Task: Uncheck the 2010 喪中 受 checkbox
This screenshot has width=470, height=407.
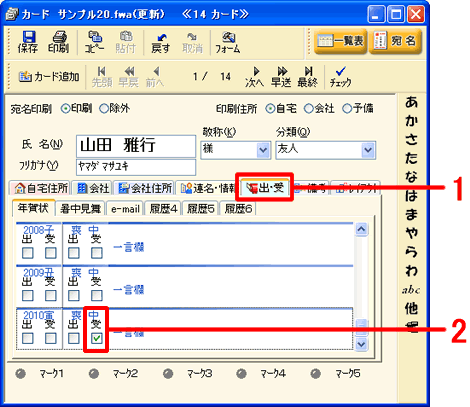Action: [97, 338]
